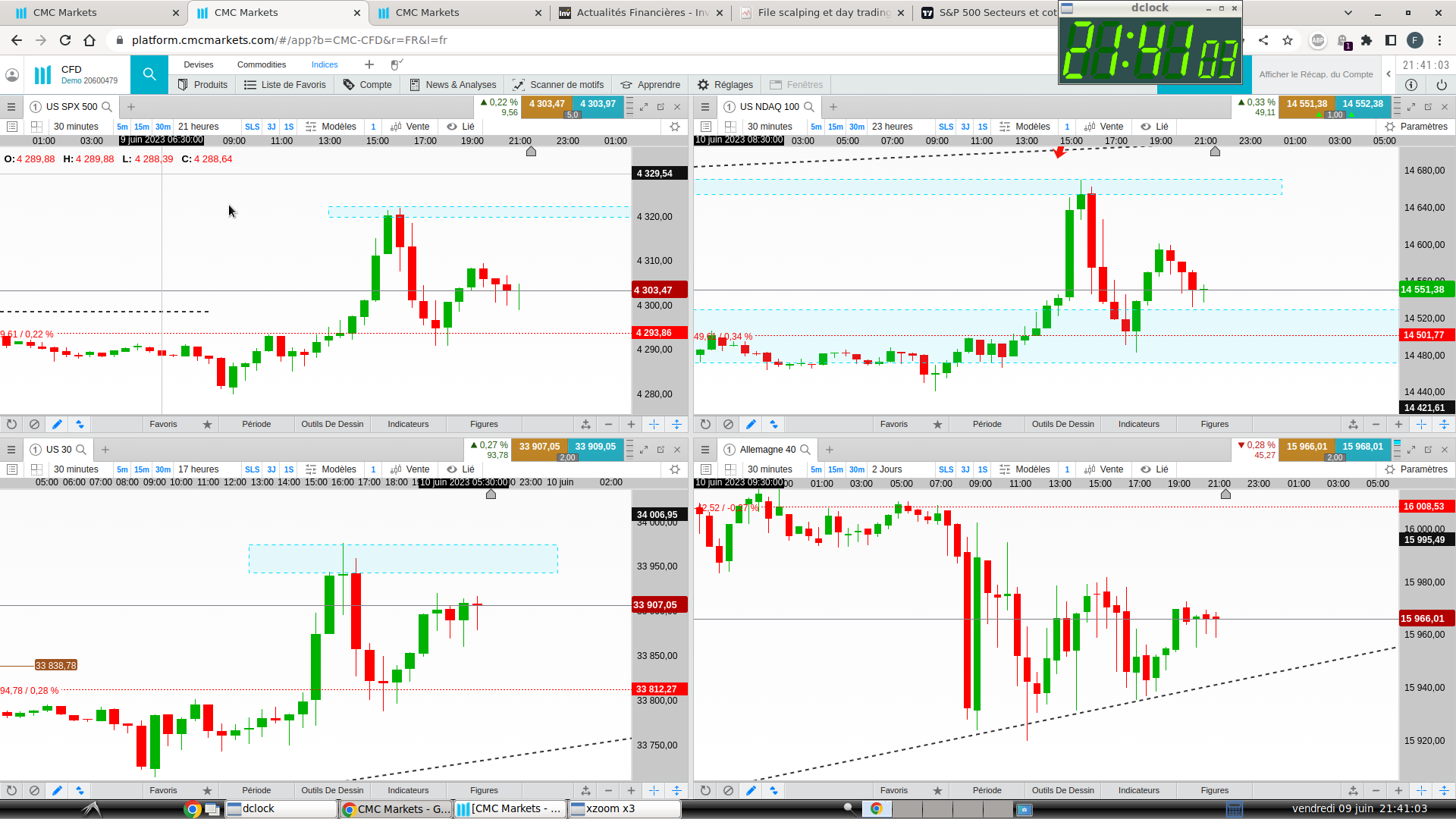This screenshot has height=819, width=1456.
Task: Zoom out on the US 30 chart
Action: (608, 790)
